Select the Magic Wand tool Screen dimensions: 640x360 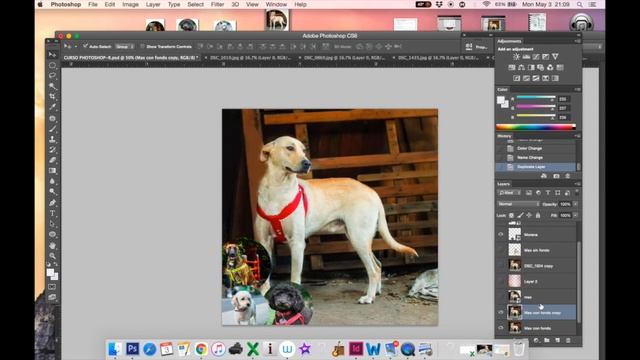coord(52,86)
